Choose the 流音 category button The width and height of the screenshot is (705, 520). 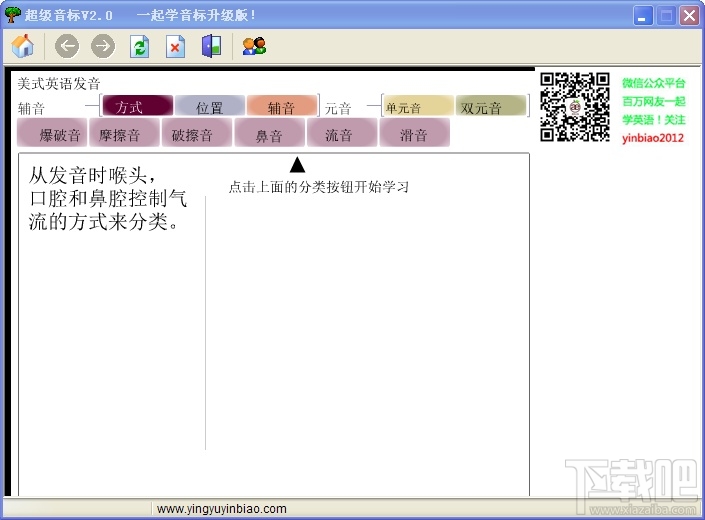click(342, 133)
